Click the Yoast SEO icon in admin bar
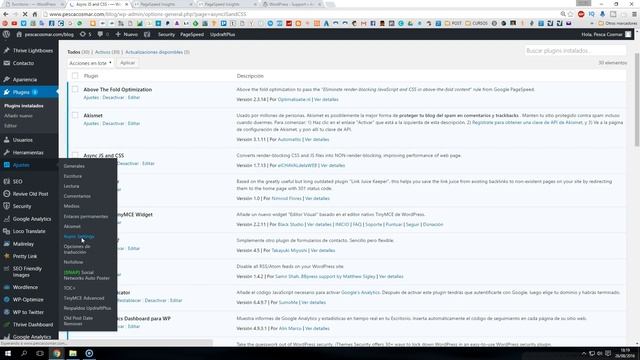This screenshot has width=640, height=360. coord(147,34)
